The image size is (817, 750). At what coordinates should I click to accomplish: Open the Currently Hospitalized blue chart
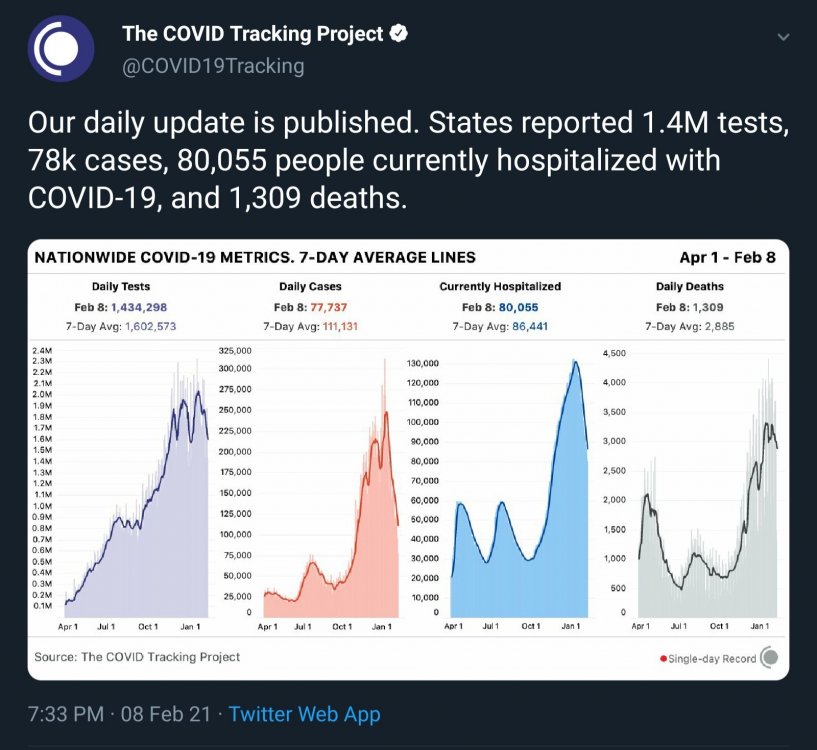pos(519,488)
